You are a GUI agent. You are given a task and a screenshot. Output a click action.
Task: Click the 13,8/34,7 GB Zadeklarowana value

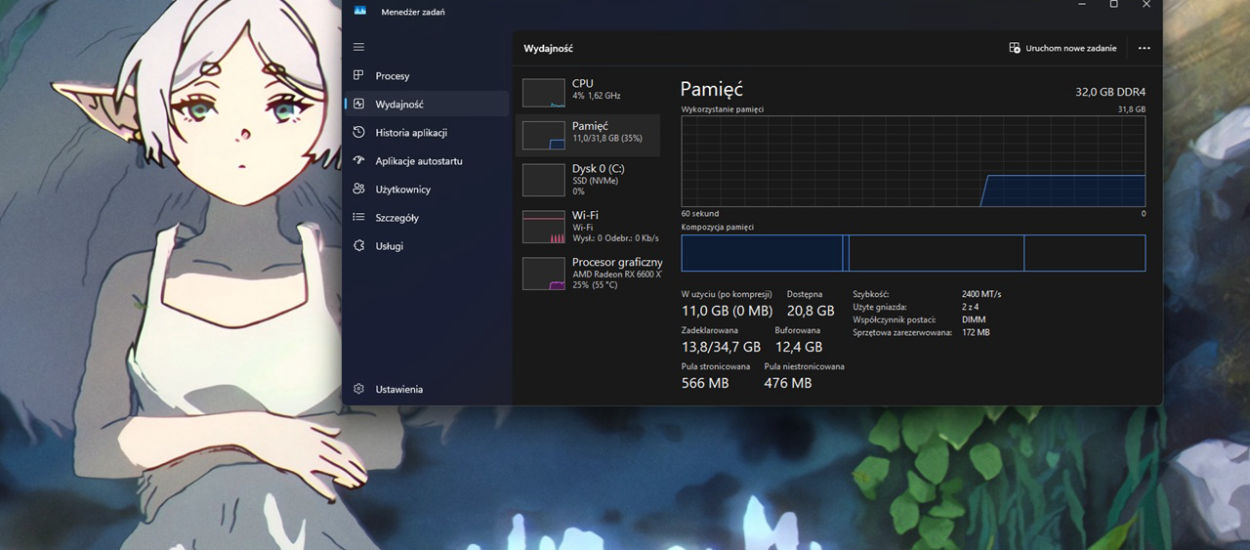point(721,347)
